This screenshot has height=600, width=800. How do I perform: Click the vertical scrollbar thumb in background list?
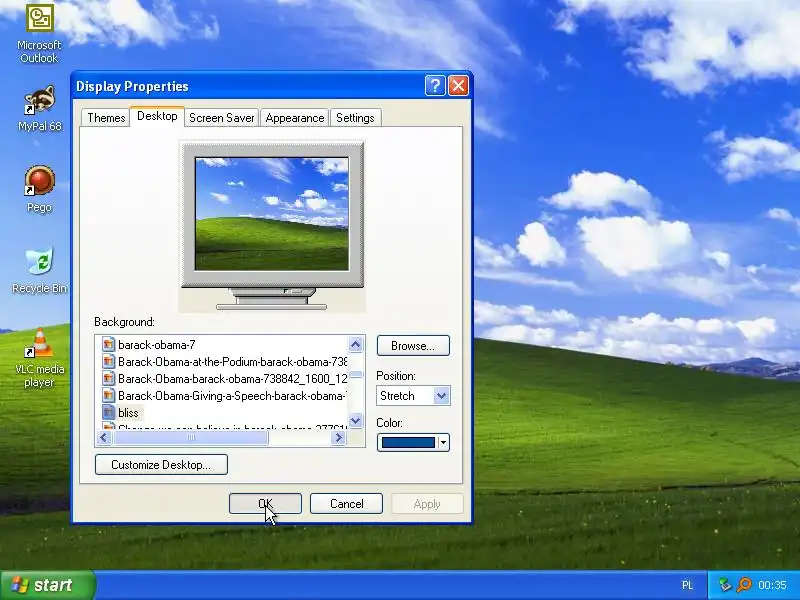(356, 374)
